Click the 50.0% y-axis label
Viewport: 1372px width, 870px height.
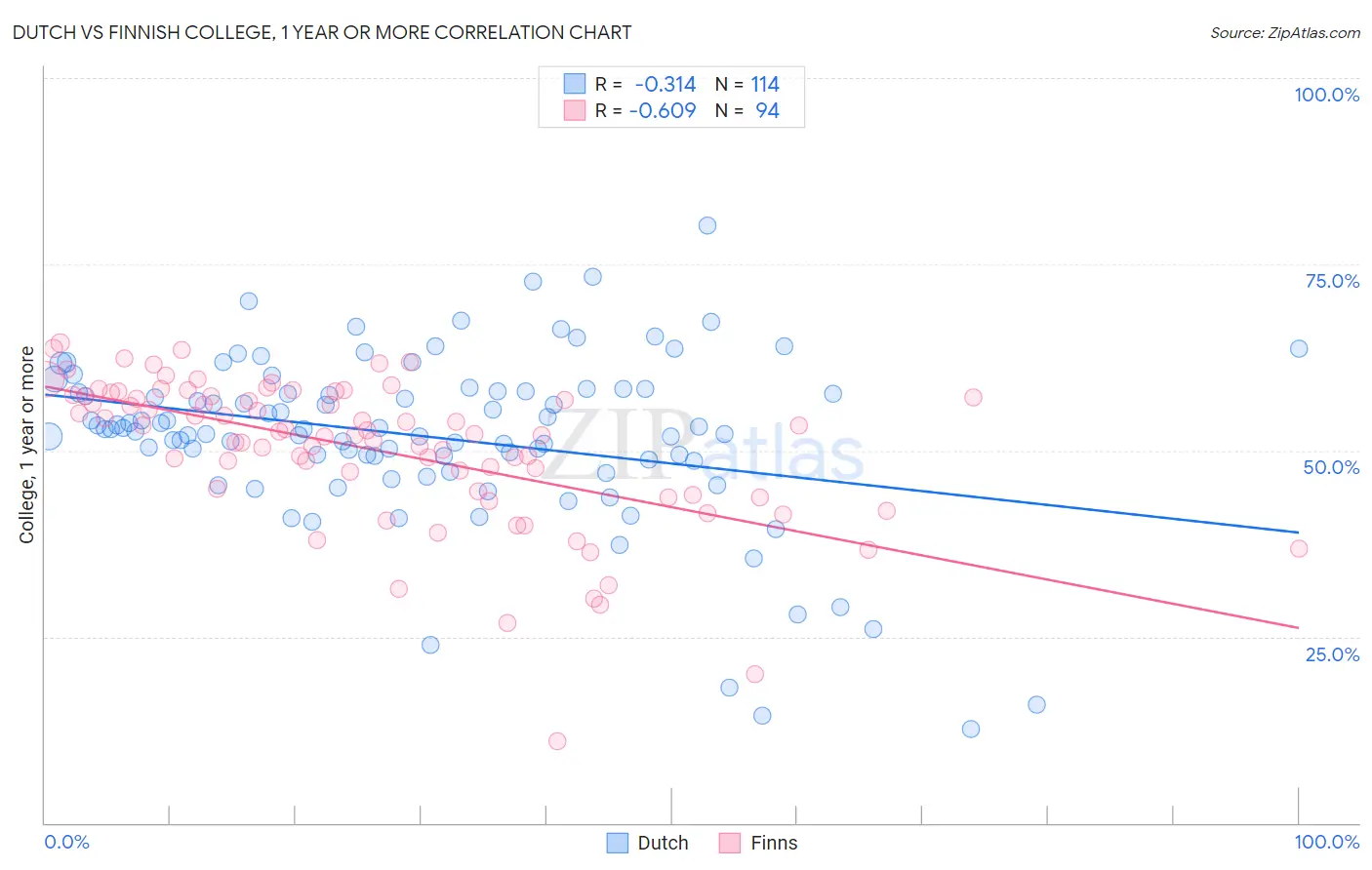click(x=1331, y=467)
